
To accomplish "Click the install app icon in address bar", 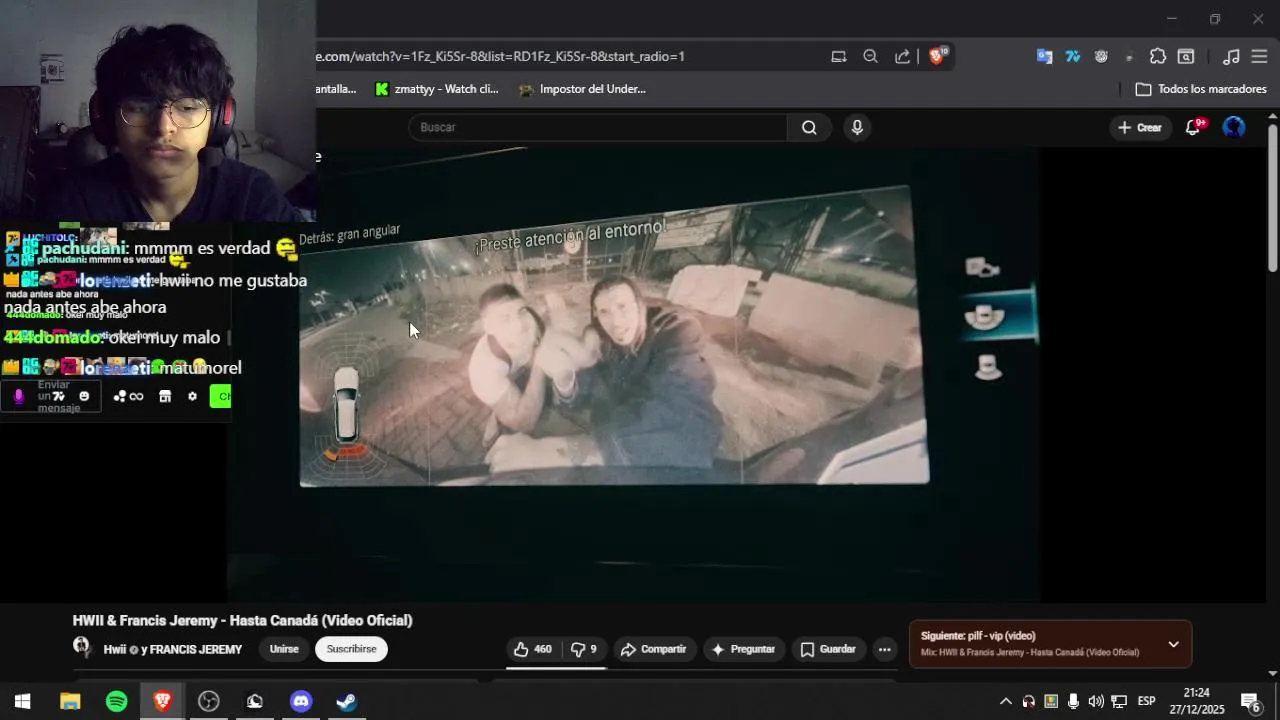I will [x=839, y=56].
